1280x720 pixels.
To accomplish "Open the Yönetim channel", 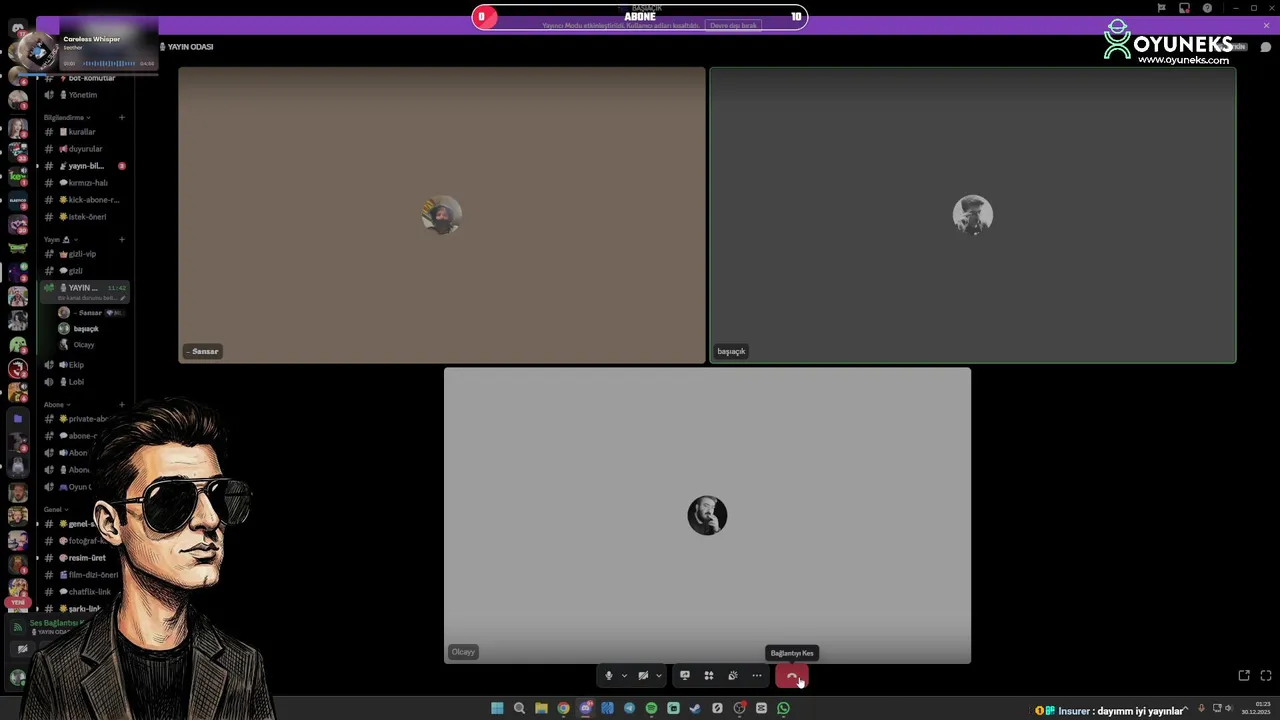I will (84, 95).
